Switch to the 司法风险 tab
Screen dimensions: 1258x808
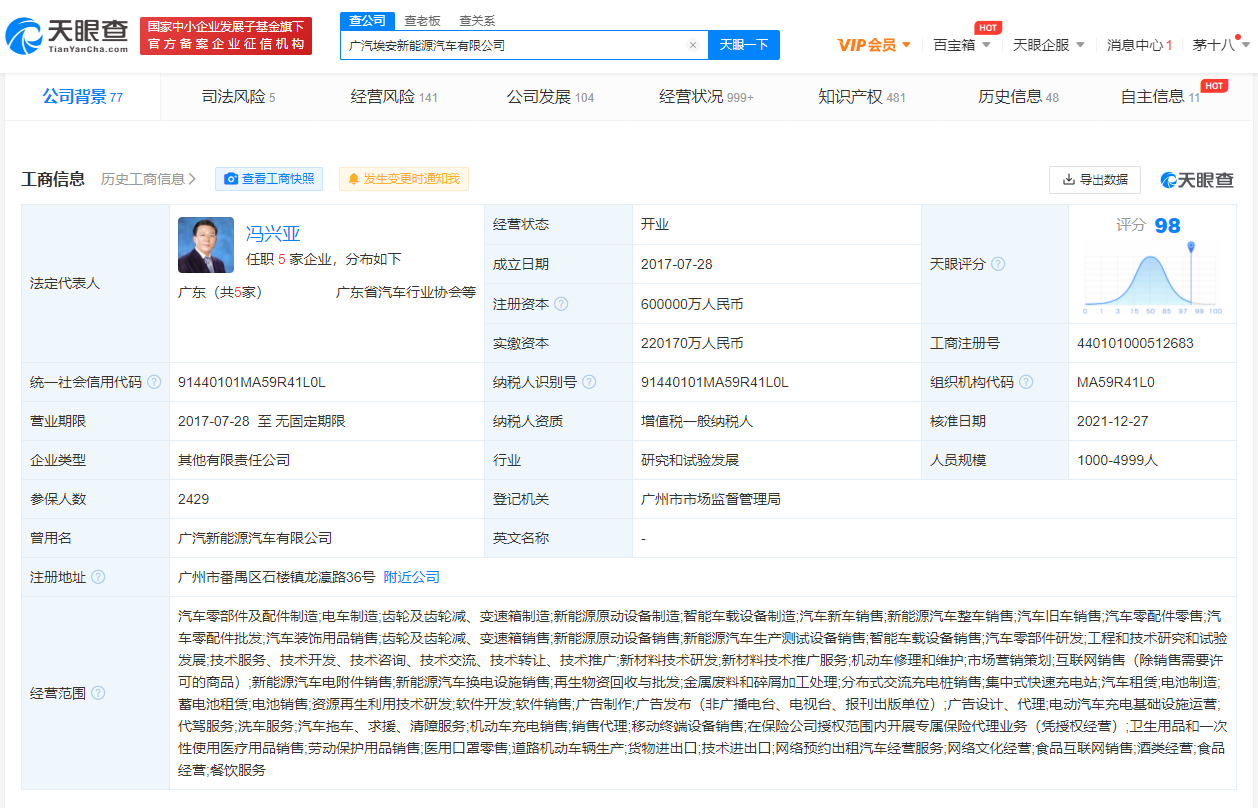[238, 97]
